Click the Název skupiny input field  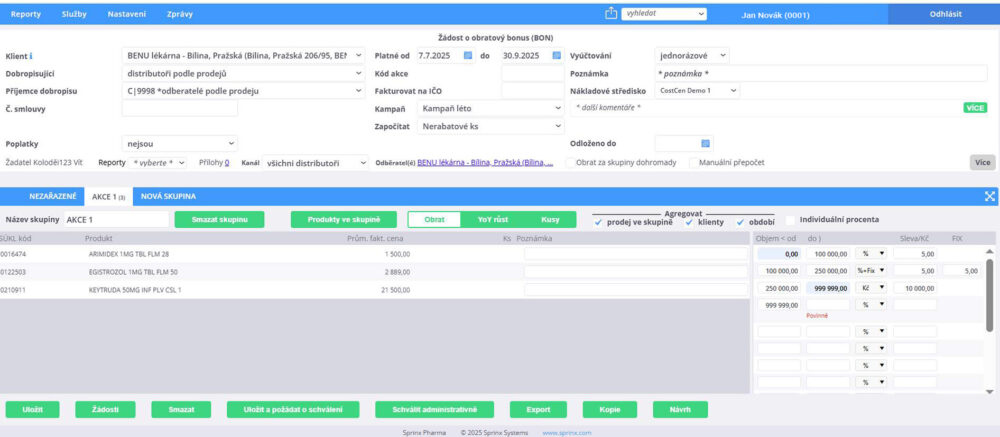pos(116,219)
